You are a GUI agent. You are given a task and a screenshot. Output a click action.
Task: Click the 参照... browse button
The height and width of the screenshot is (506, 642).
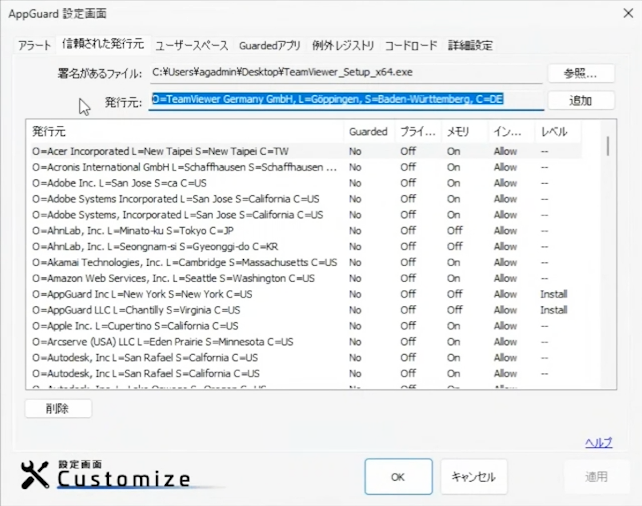[579, 73]
